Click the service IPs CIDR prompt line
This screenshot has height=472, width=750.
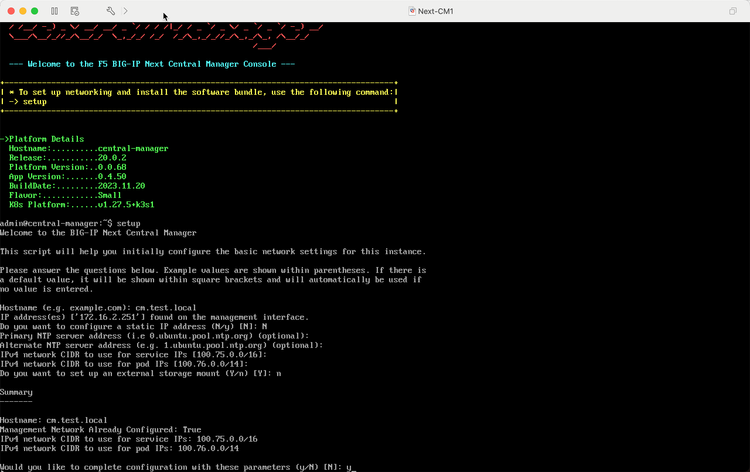(x=133, y=354)
